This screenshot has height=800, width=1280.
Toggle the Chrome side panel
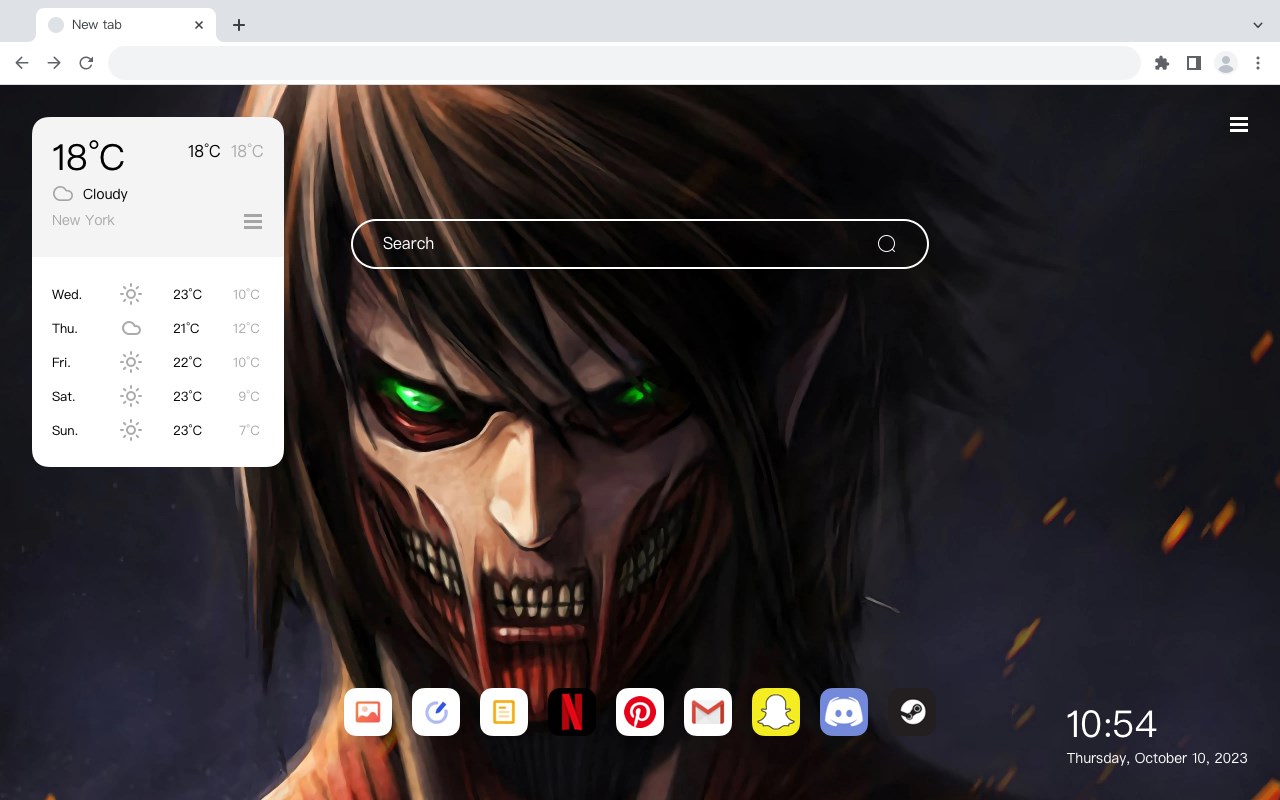[1193, 63]
